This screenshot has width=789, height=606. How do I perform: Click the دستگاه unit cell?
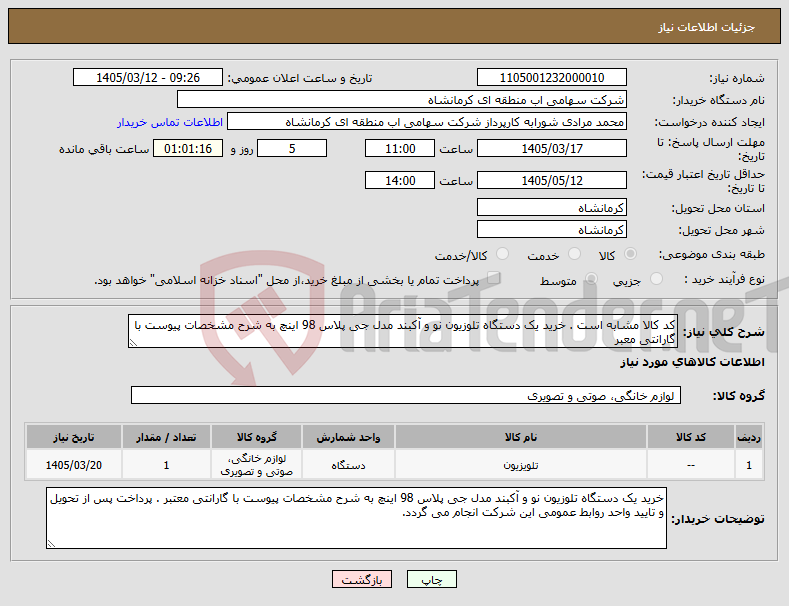pyautogui.click(x=348, y=465)
